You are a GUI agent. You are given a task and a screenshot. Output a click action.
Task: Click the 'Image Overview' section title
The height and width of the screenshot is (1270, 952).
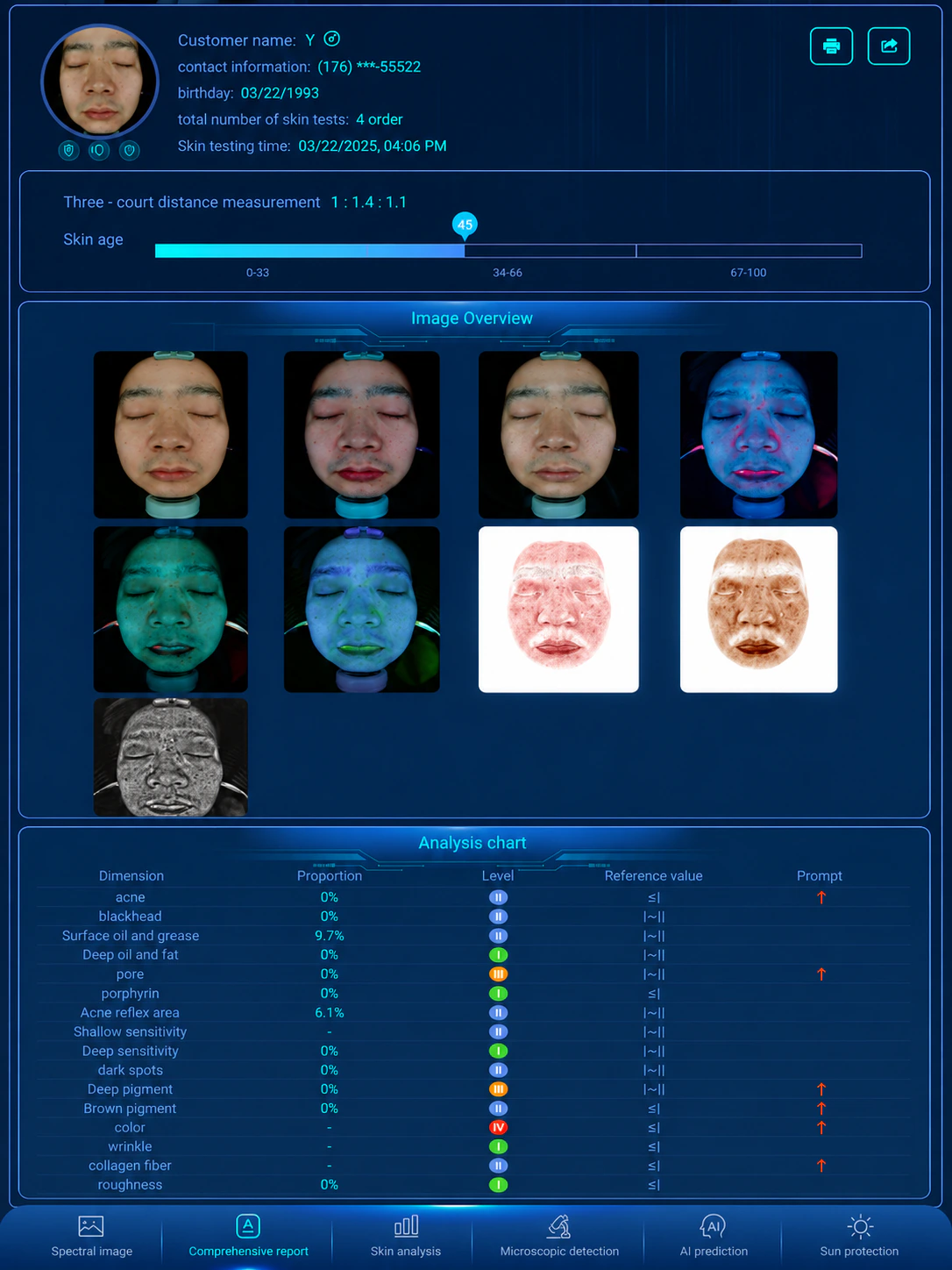pyautogui.click(x=472, y=318)
